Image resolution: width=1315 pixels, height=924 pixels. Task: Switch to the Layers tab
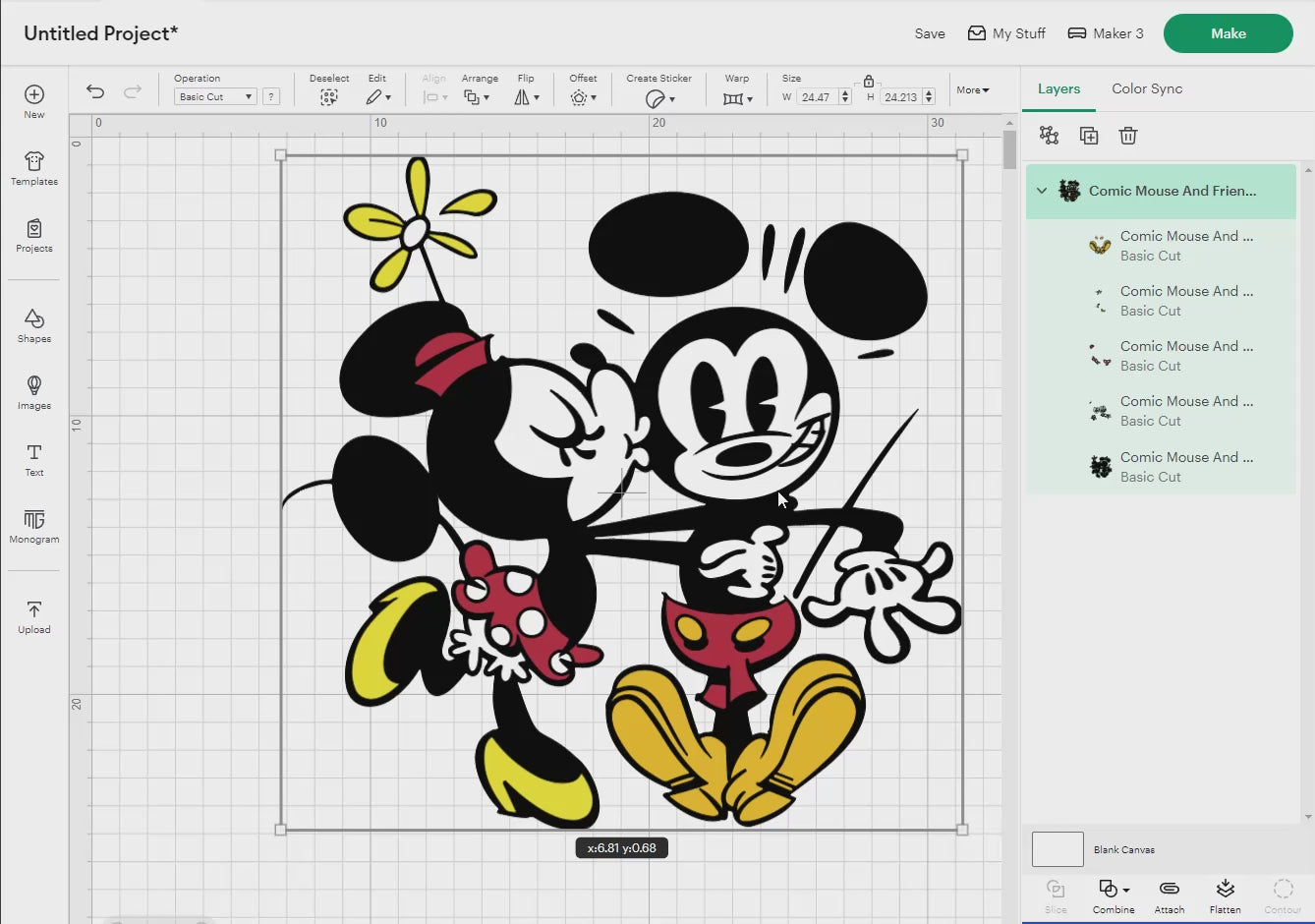coord(1058,88)
